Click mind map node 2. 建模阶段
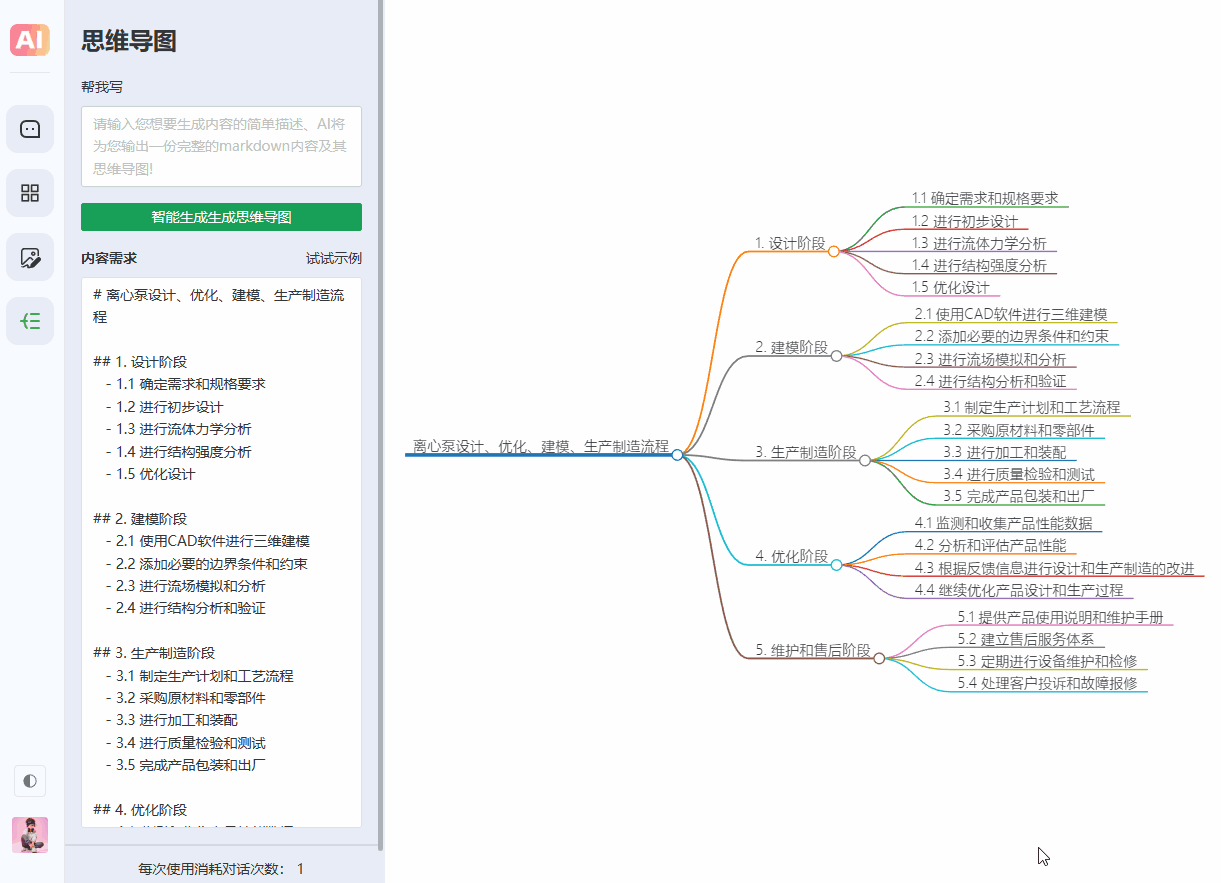The width and height of the screenshot is (1221, 883). (x=792, y=347)
